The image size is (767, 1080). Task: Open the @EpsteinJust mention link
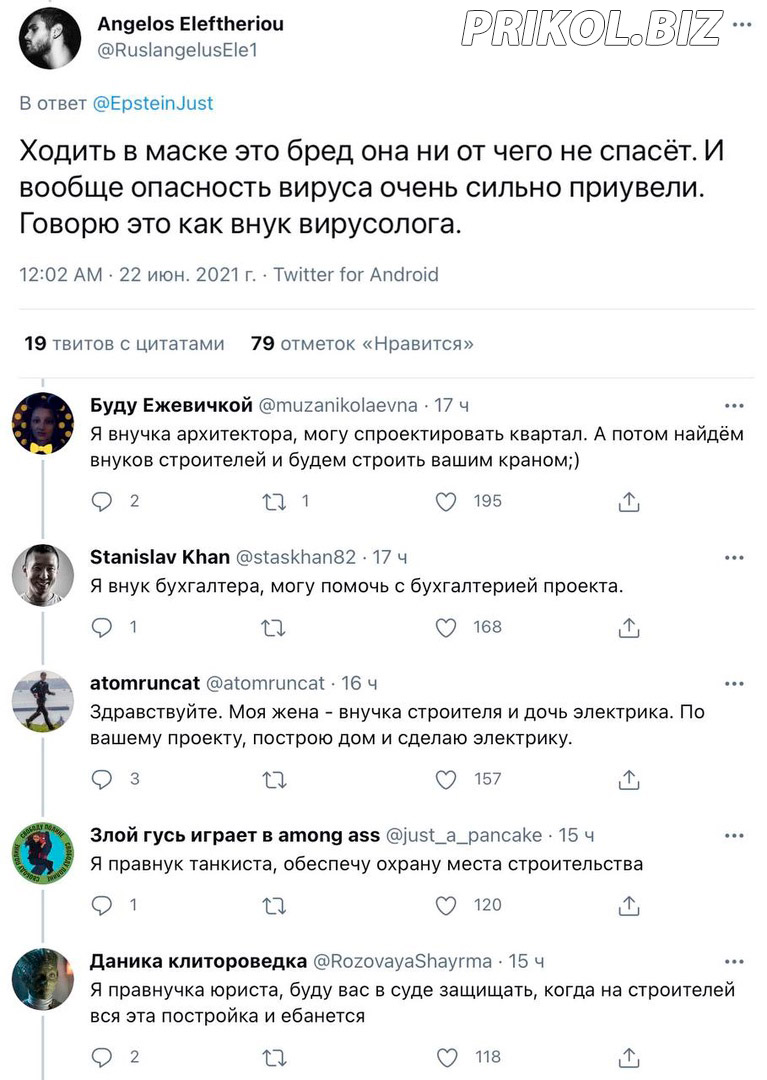153,103
